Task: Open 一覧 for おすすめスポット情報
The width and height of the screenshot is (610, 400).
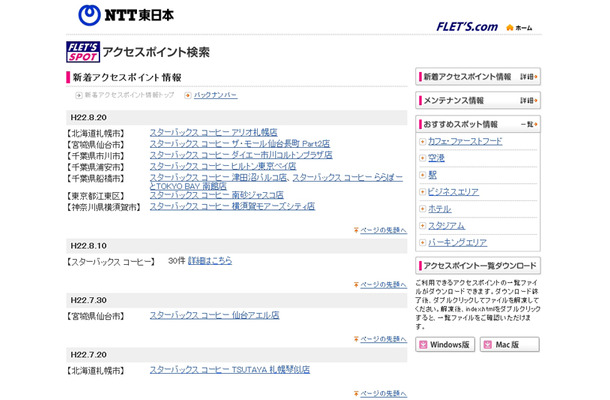Action: click(529, 125)
